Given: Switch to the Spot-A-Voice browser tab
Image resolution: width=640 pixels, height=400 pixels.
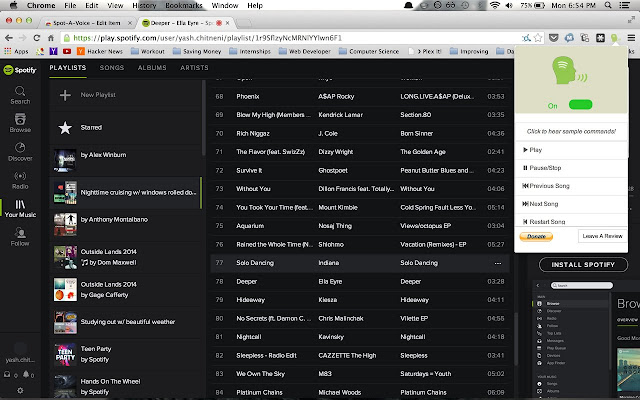Looking at the screenshot, I should 87,23.
